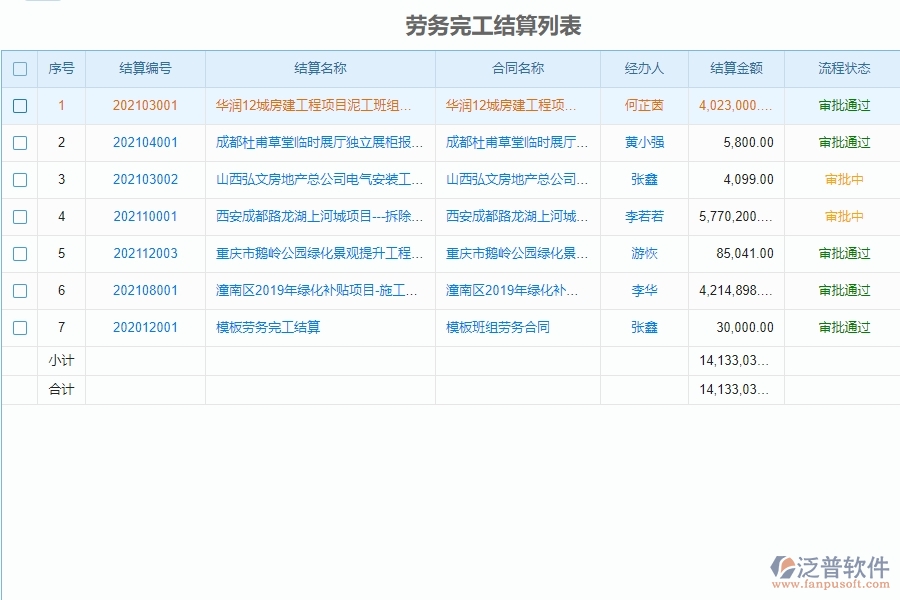Open settlement number 202103001
This screenshot has height=600, width=900.
point(143,105)
